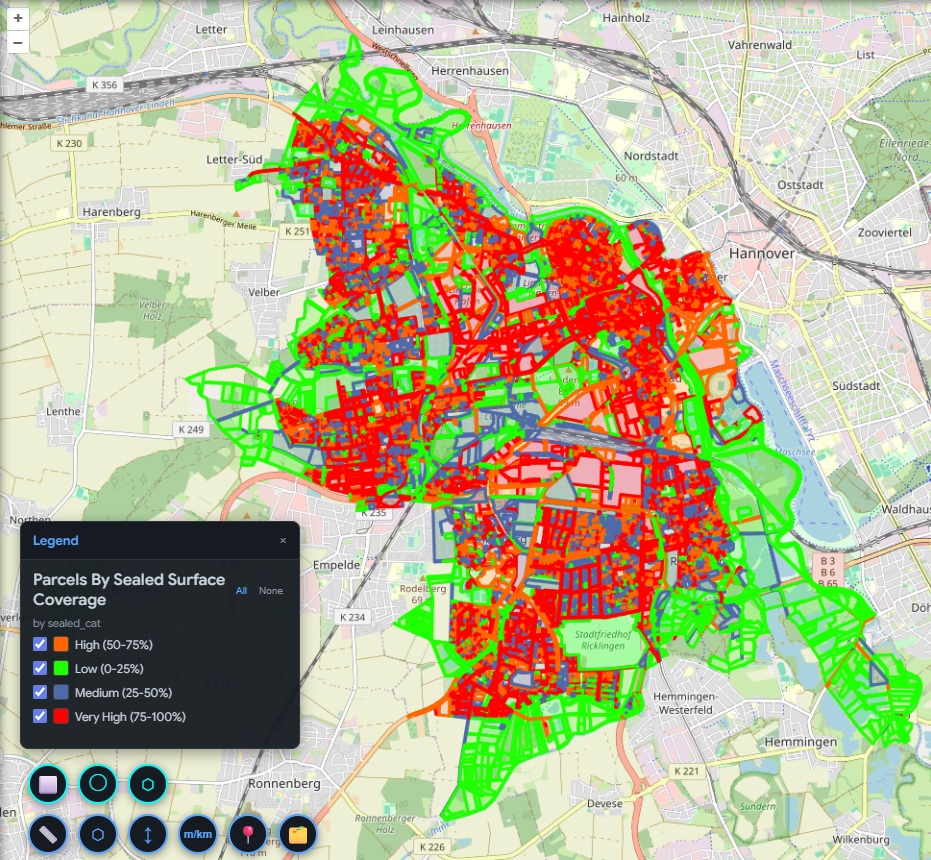
Task: Zoom in with the plus button
Action: click(x=18, y=18)
